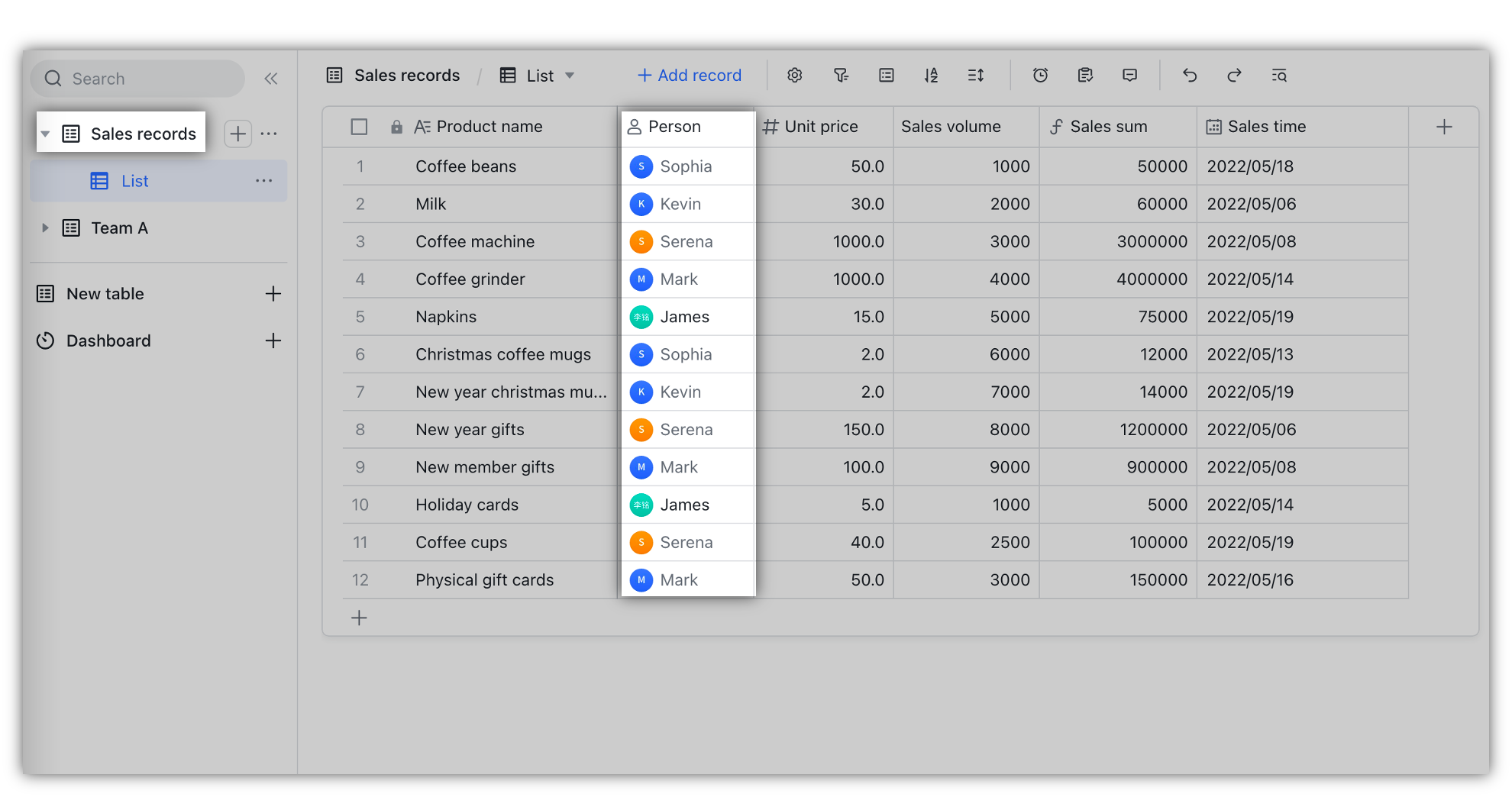Viewport: 1512px width, 797px height.
Task: Open field settings gear icon
Action: coord(795,76)
